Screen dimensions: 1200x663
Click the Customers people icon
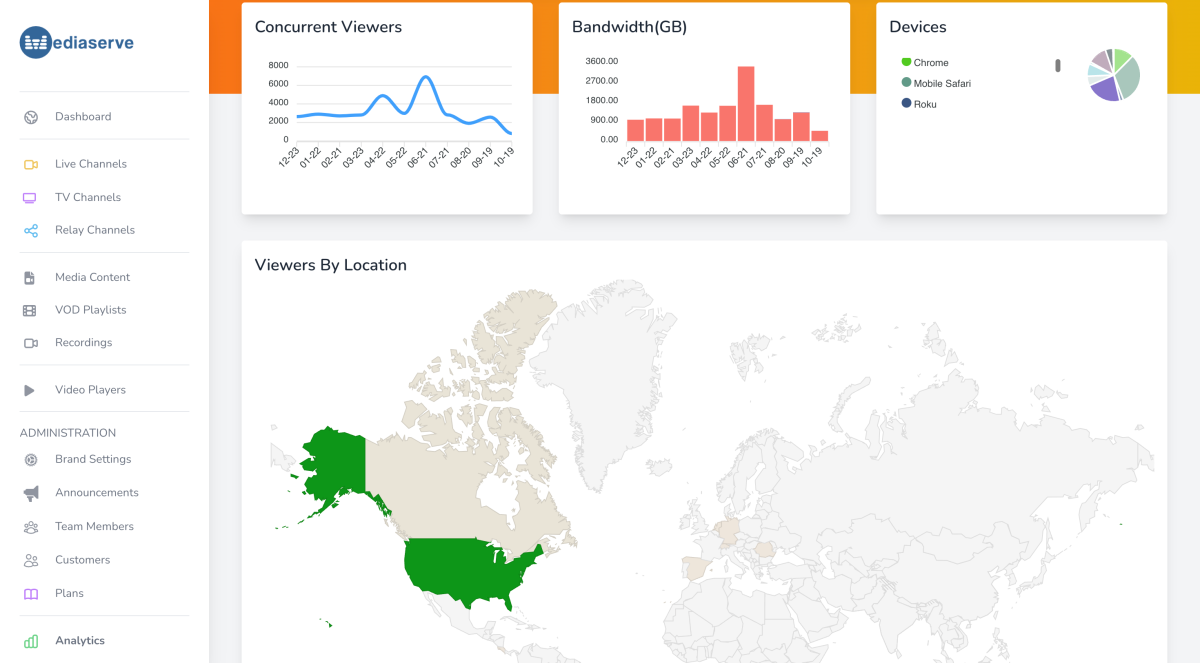pyautogui.click(x=31, y=560)
